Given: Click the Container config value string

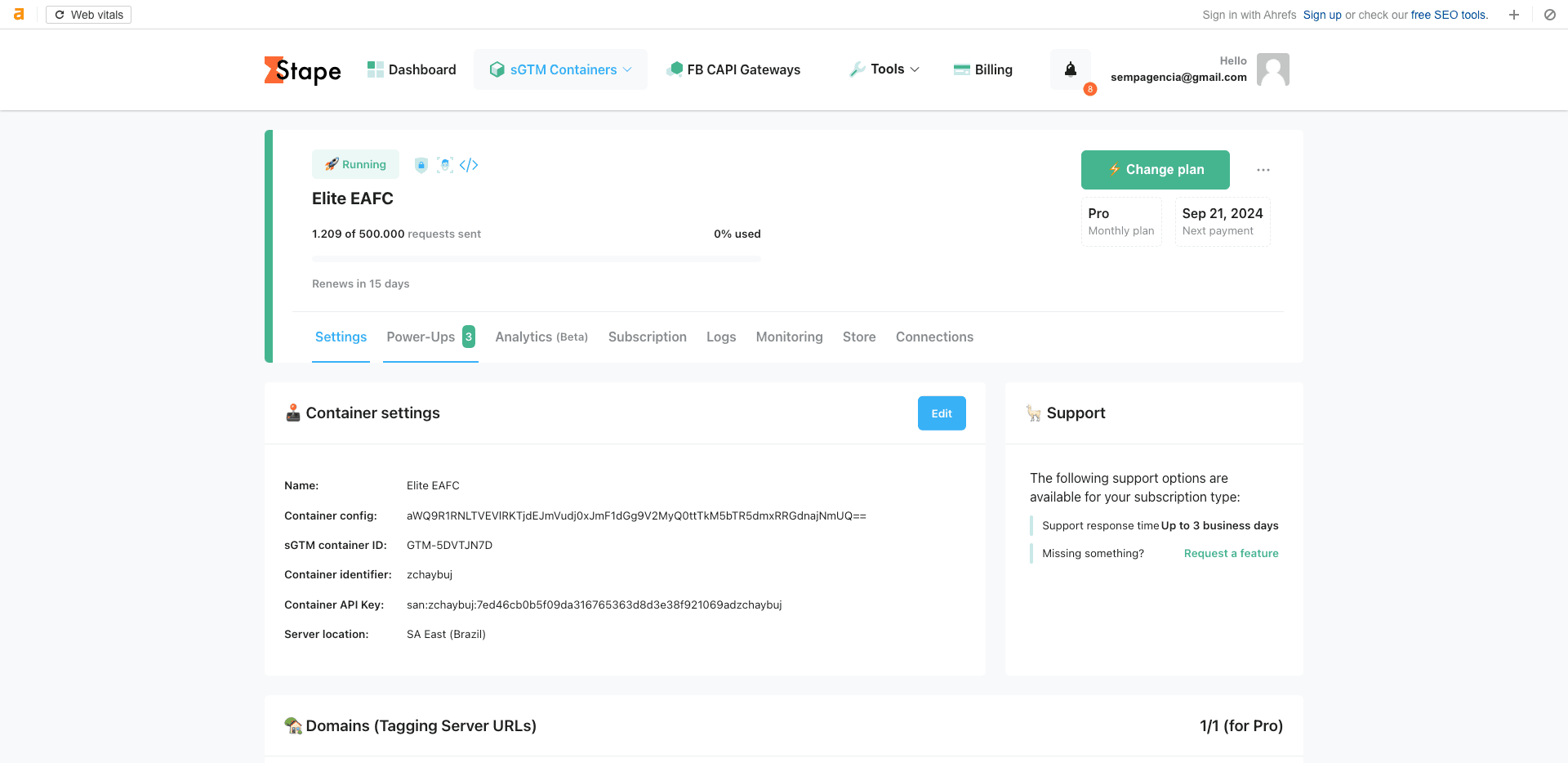Looking at the screenshot, I should click(636, 515).
